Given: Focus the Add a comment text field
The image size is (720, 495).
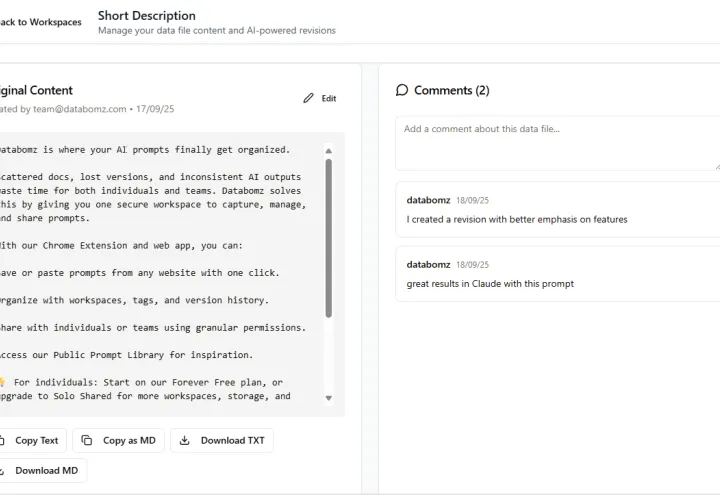Looking at the screenshot, I should [x=557, y=143].
